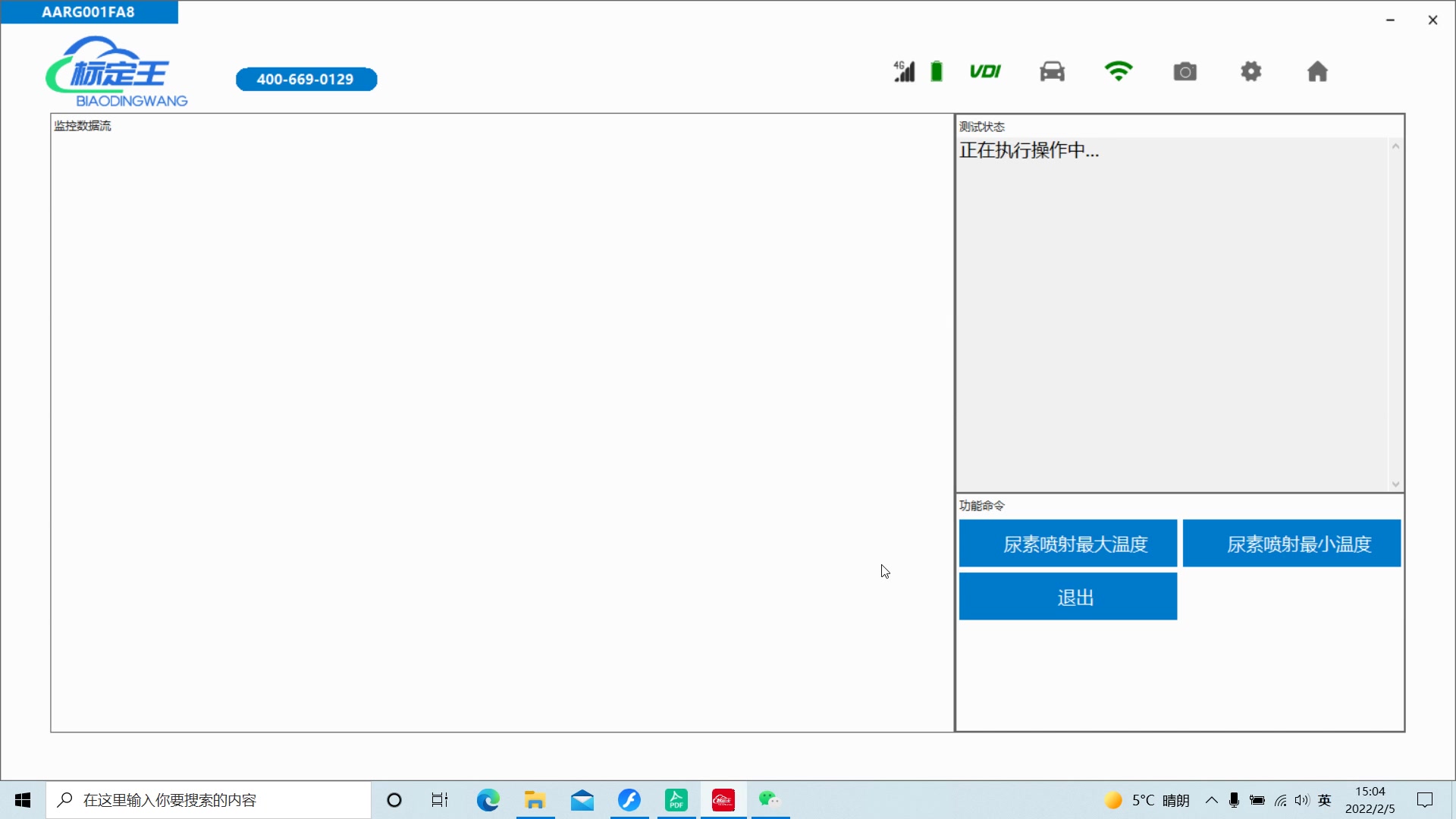1456x819 pixels.
Task: Open the red app icon in taskbar
Action: coord(723,800)
